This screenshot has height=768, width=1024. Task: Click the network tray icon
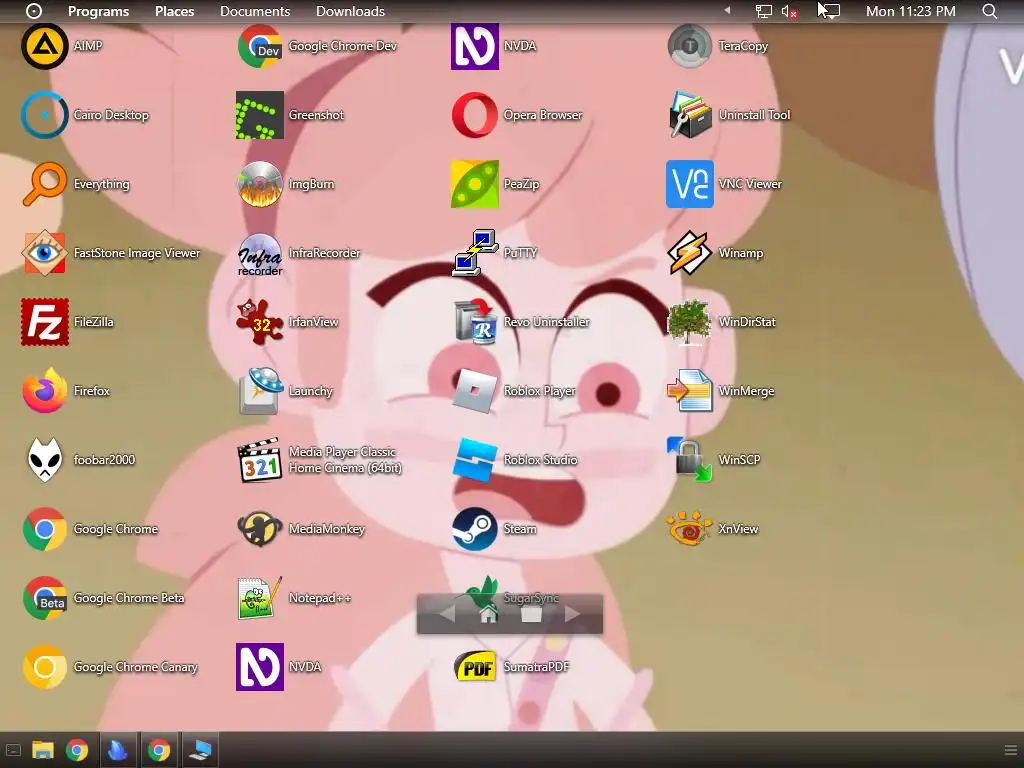[763, 11]
